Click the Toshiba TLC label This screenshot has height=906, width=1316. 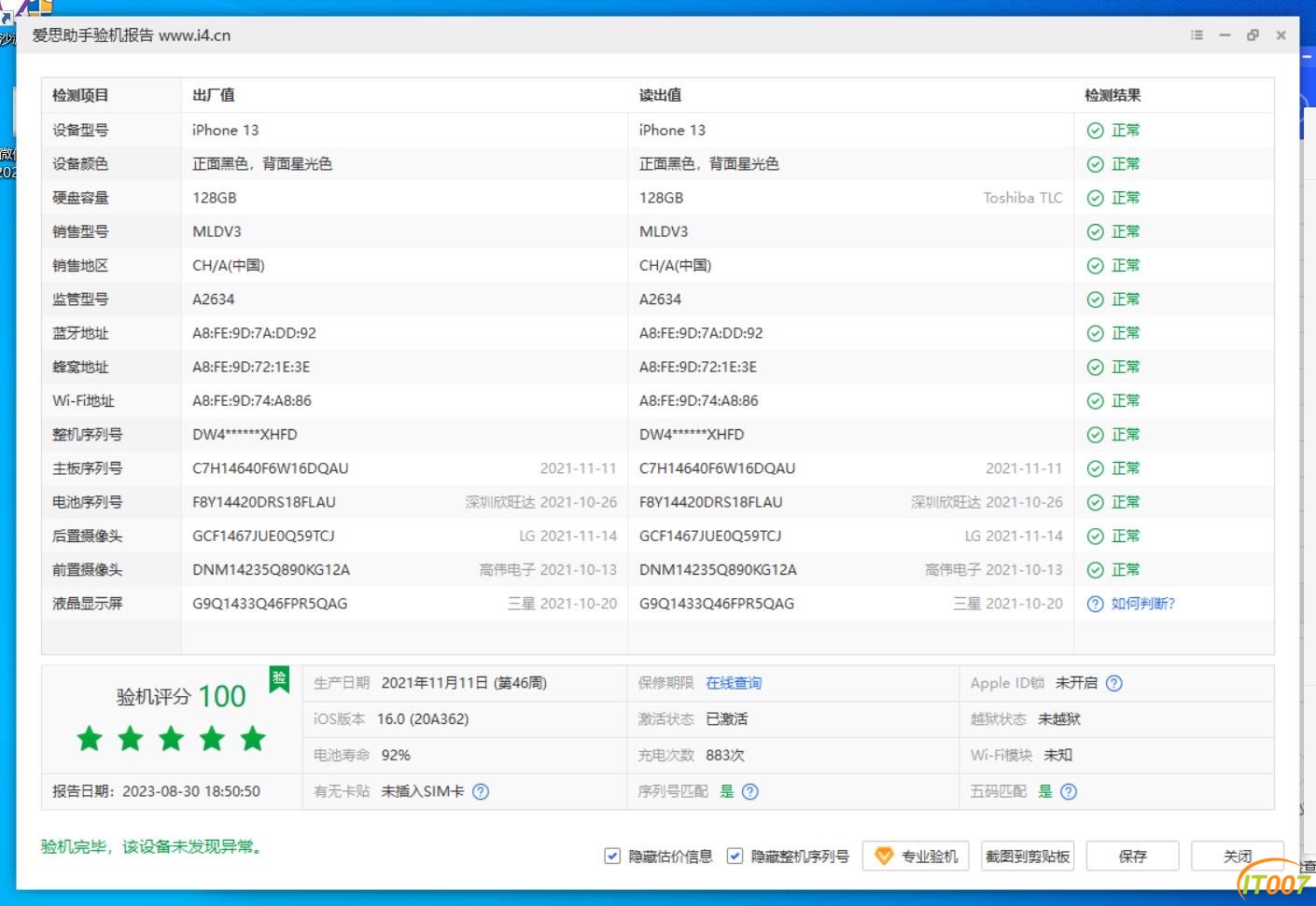click(x=1023, y=198)
